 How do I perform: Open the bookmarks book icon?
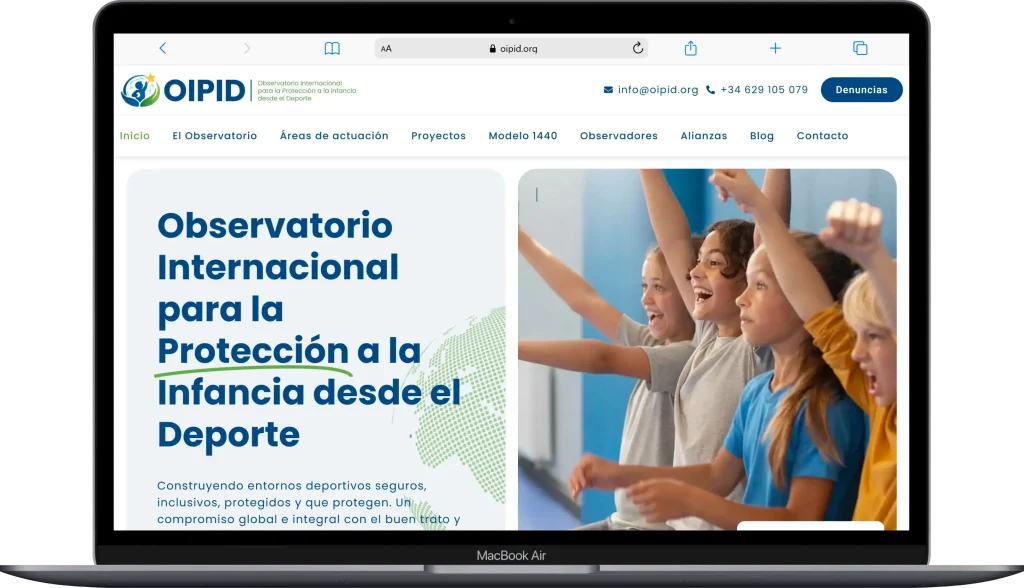coord(332,48)
